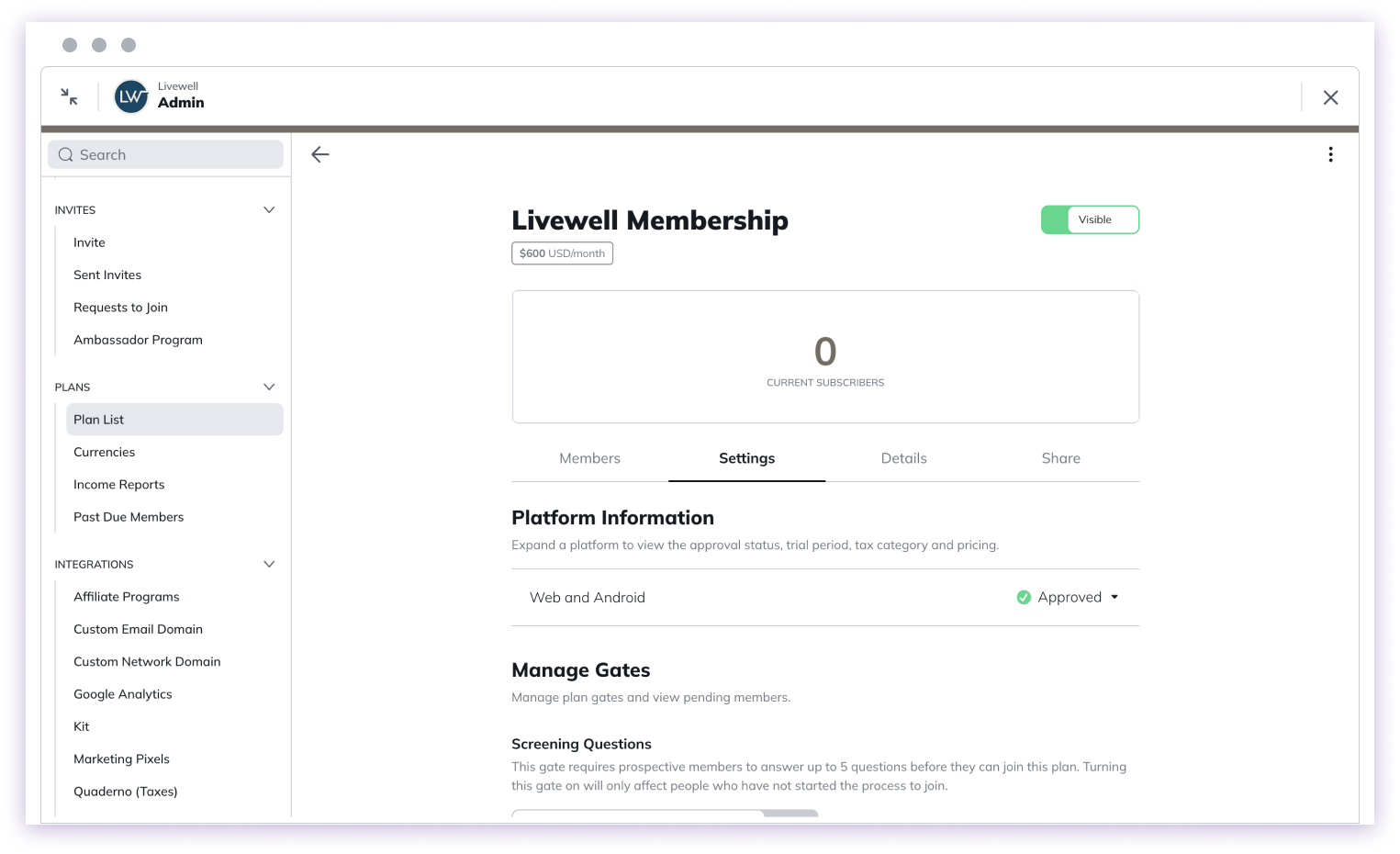Open the Approved status dropdown
The width and height of the screenshot is (1400, 854).
(x=1115, y=597)
